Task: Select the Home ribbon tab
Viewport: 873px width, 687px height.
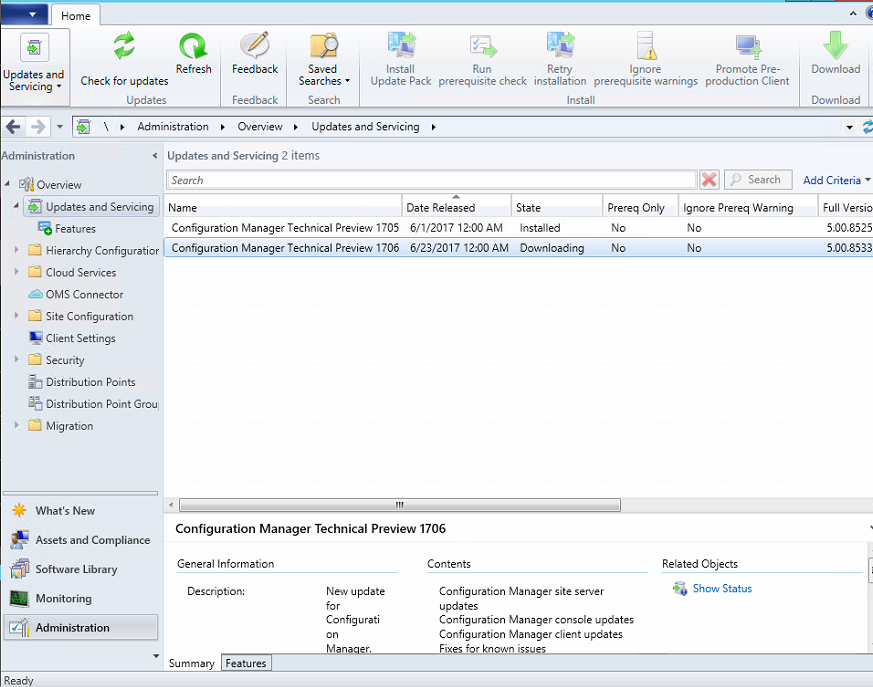Action: pyautogui.click(x=76, y=16)
